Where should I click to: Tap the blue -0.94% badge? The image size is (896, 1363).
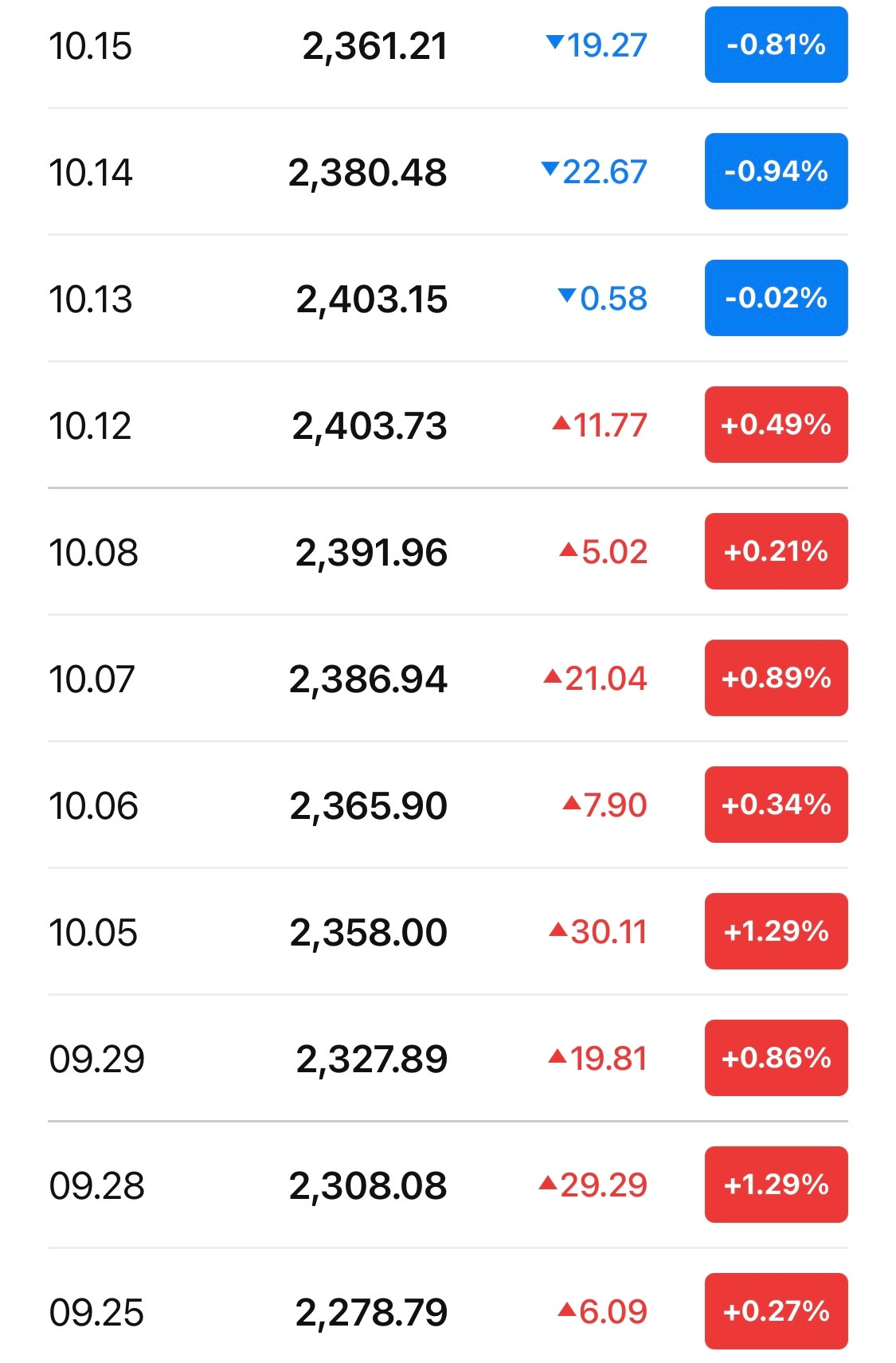(x=776, y=171)
